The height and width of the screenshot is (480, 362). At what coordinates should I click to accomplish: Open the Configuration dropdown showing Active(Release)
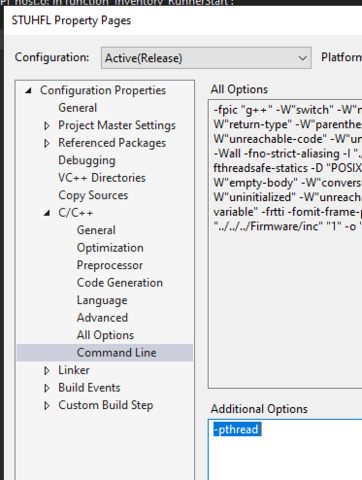click(206, 58)
